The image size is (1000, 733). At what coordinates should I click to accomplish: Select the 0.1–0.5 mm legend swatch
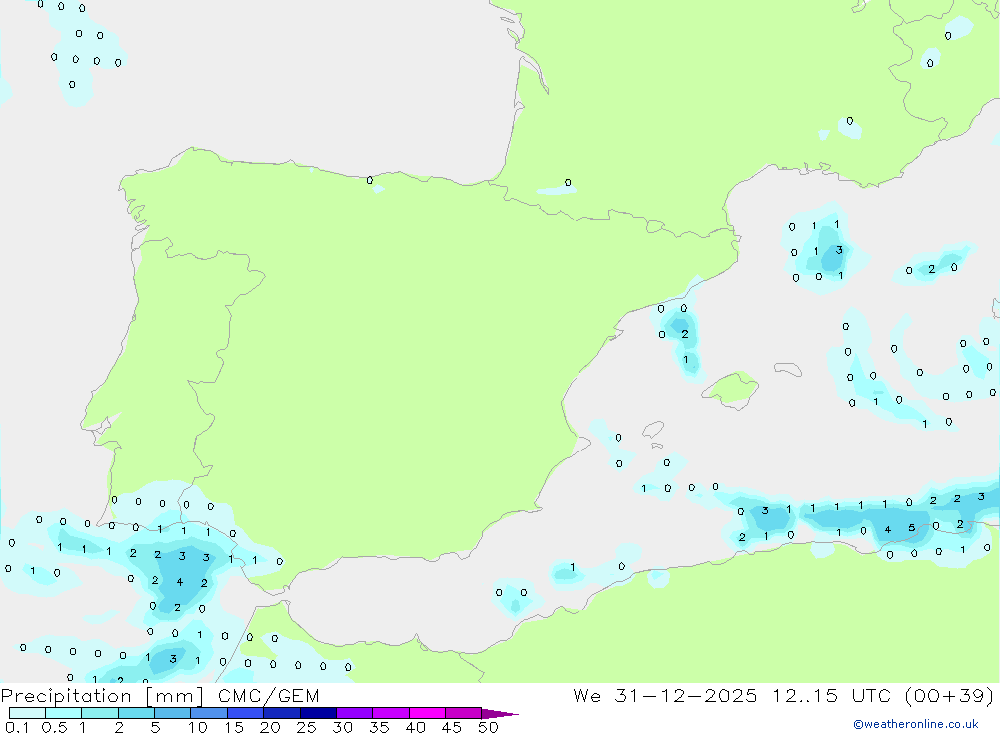(x=27, y=714)
